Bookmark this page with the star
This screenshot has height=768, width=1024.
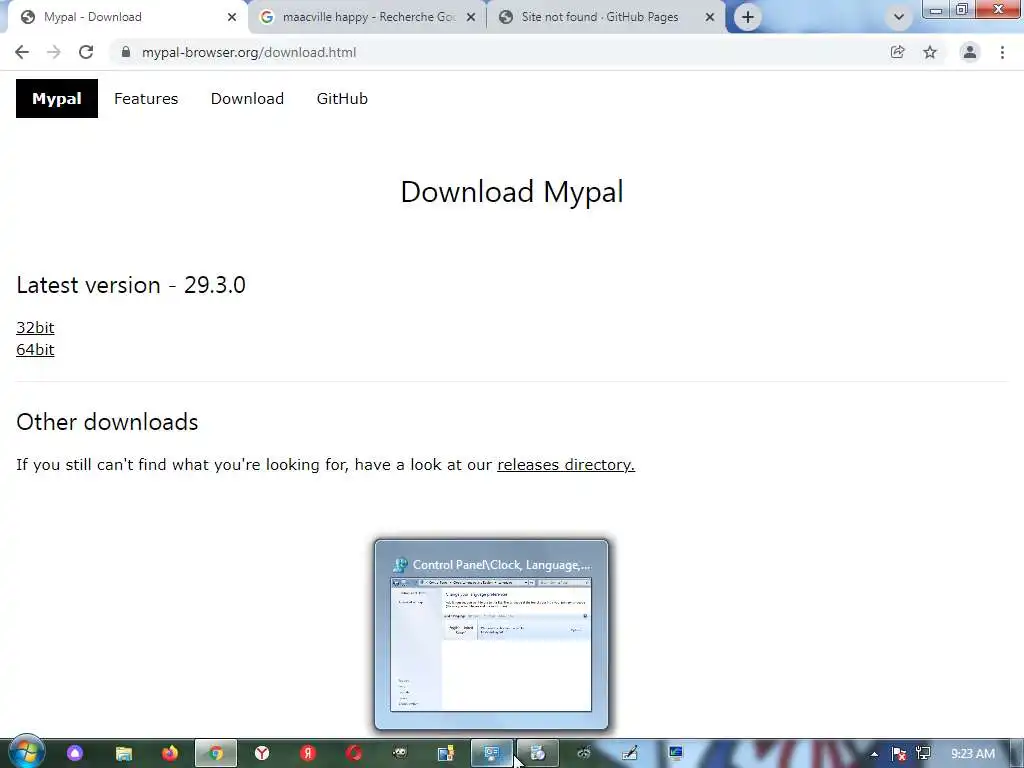(930, 52)
